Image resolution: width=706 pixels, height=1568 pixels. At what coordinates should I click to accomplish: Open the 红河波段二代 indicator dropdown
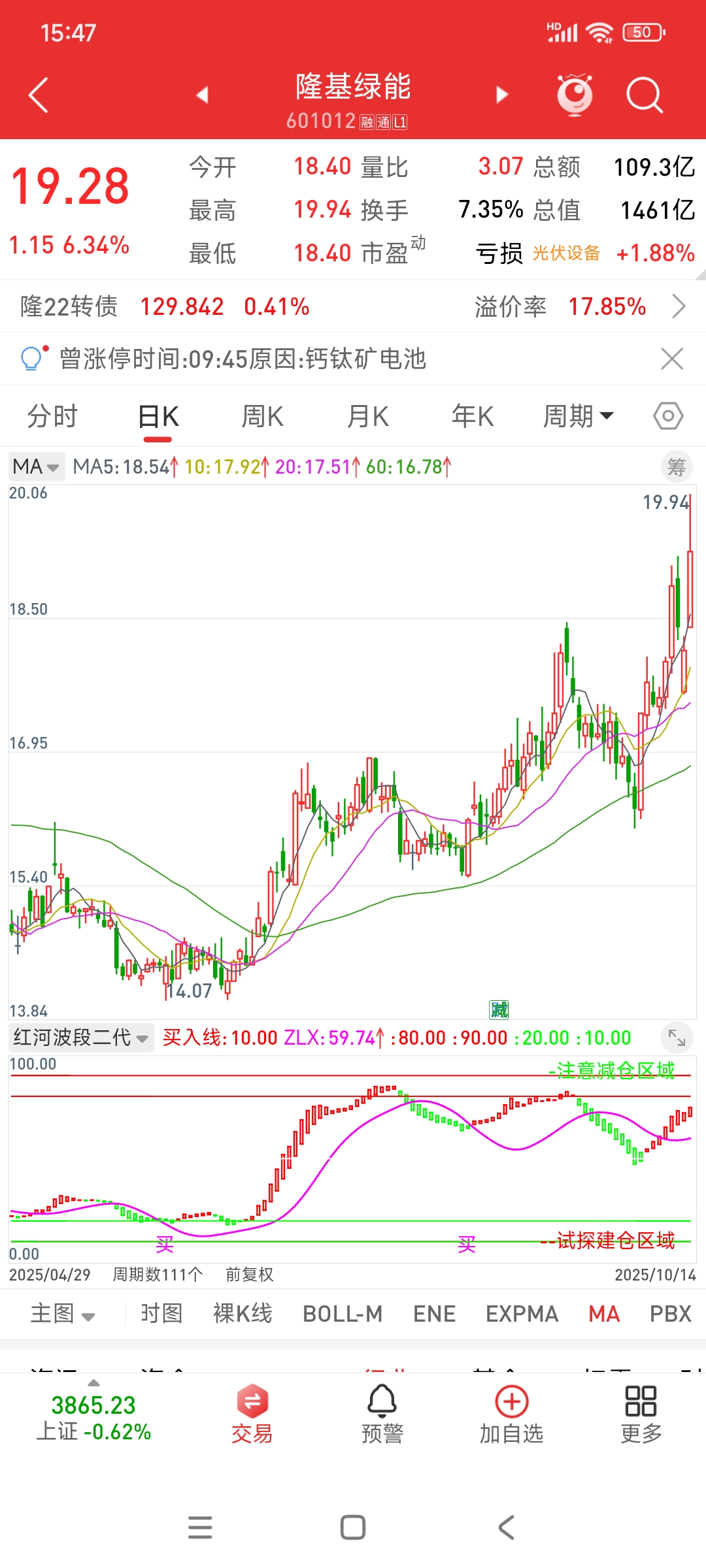tap(82, 1037)
